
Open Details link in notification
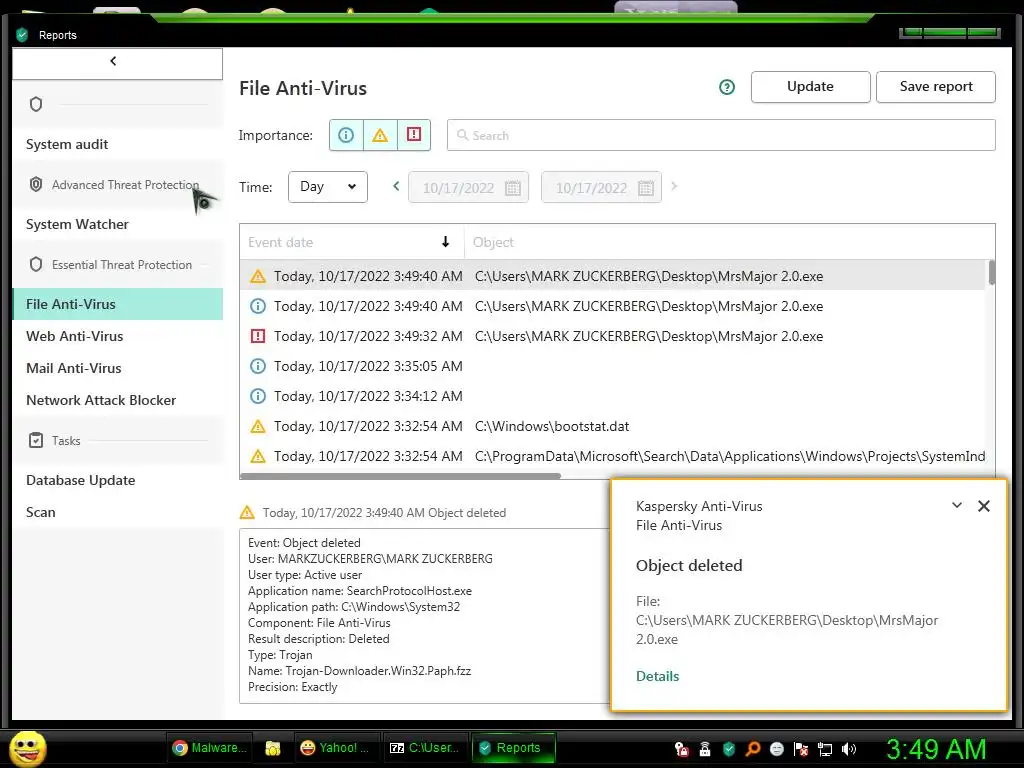[658, 677]
